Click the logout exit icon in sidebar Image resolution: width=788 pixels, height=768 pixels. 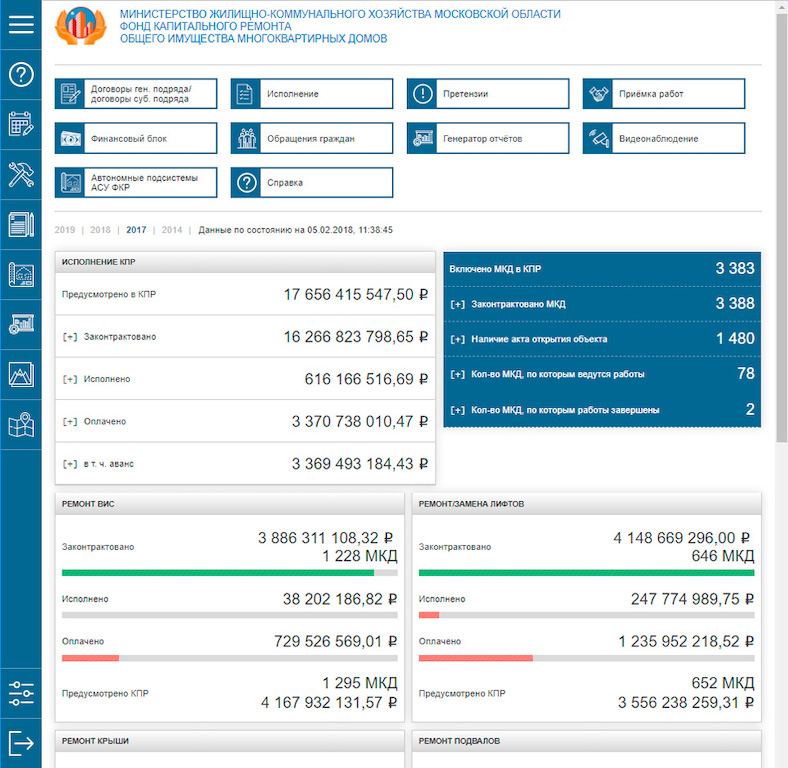tap(20, 743)
